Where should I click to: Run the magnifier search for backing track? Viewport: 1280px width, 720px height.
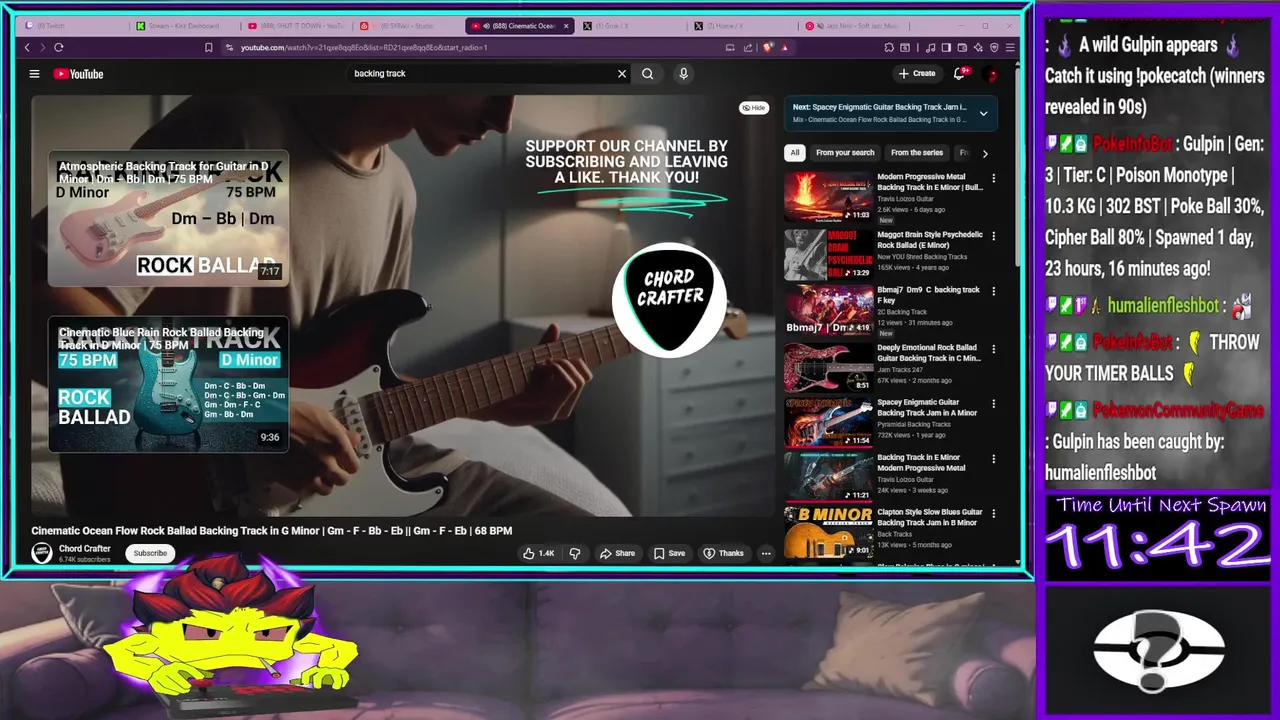pyautogui.click(x=648, y=73)
